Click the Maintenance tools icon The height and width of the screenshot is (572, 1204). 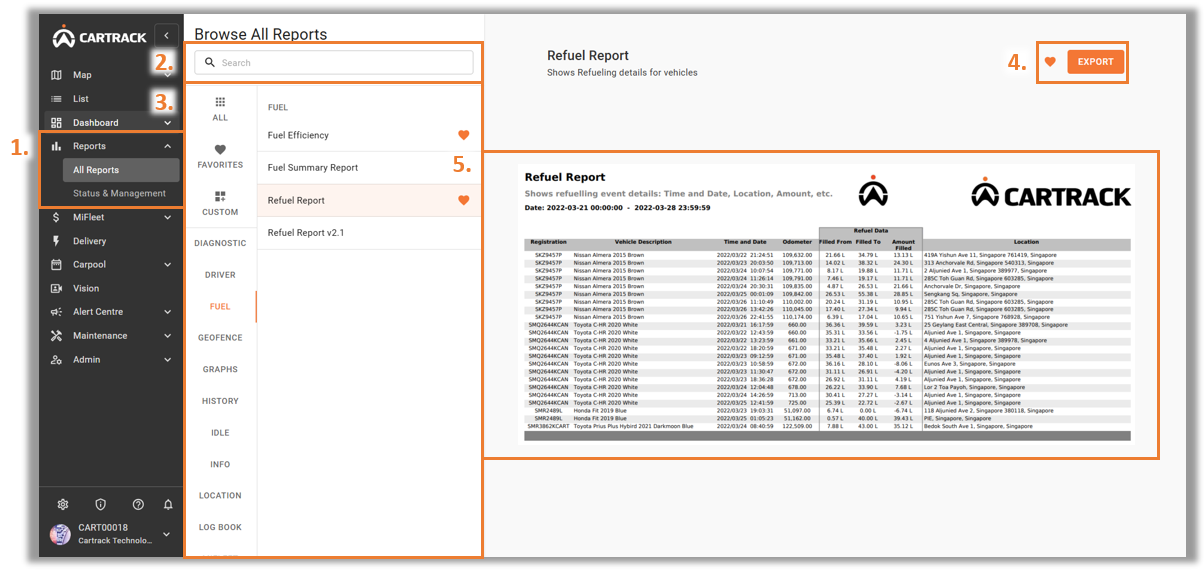(x=57, y=336)
